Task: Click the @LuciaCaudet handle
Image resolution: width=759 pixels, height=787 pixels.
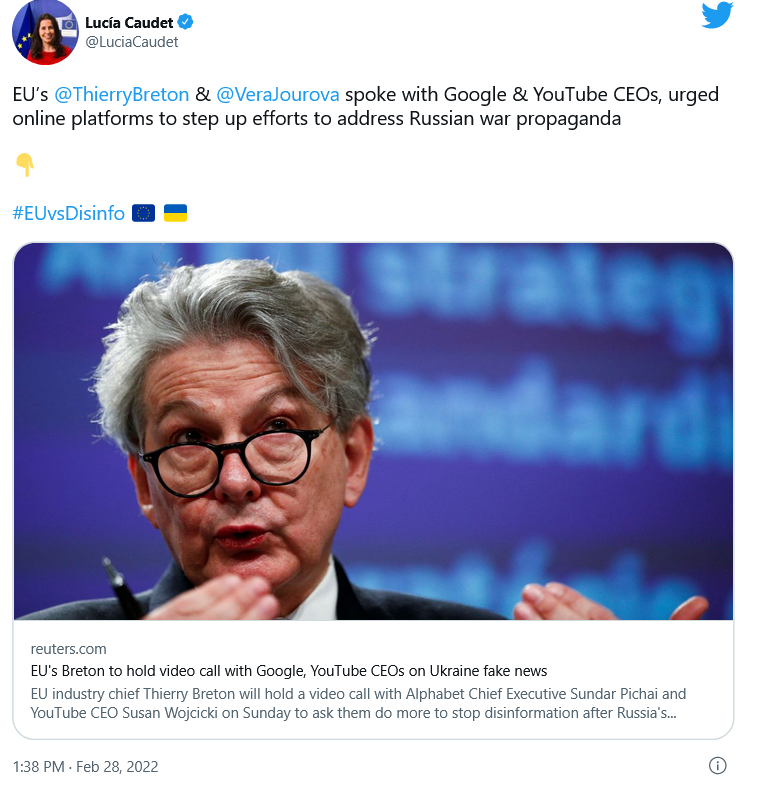Action: click(132, 42)
